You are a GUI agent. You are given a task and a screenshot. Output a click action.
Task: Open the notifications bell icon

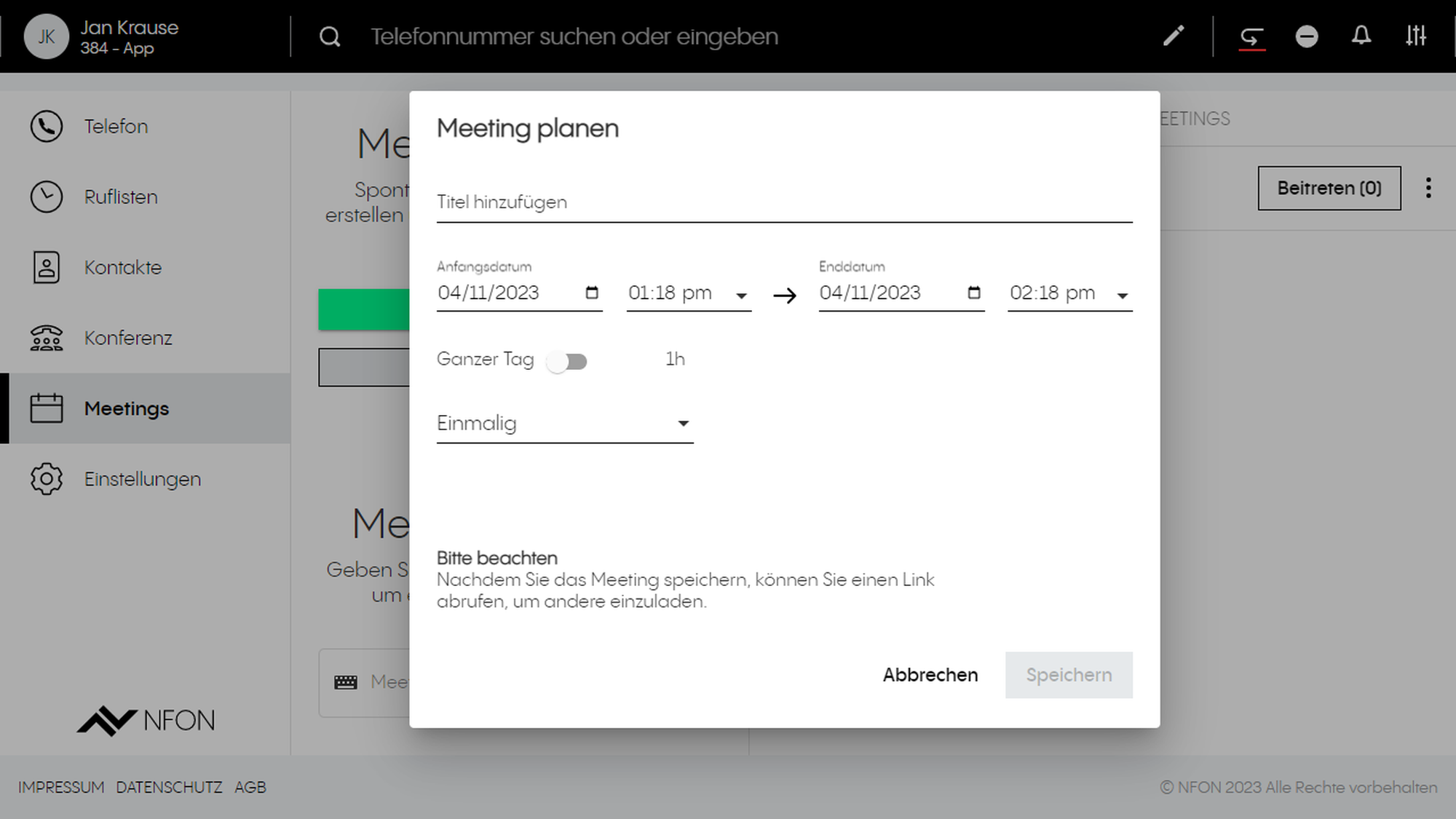tap(1361, 36)
